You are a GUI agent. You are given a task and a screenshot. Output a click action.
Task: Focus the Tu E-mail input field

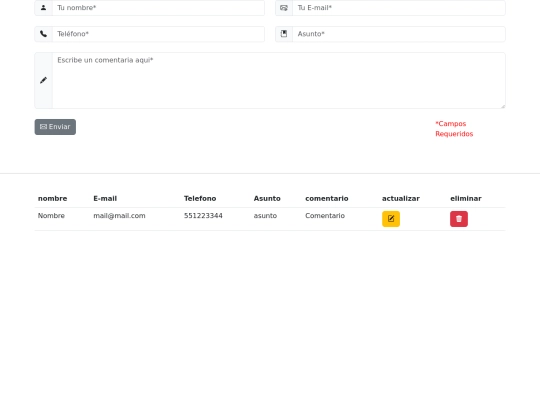(x=399, y=8)
